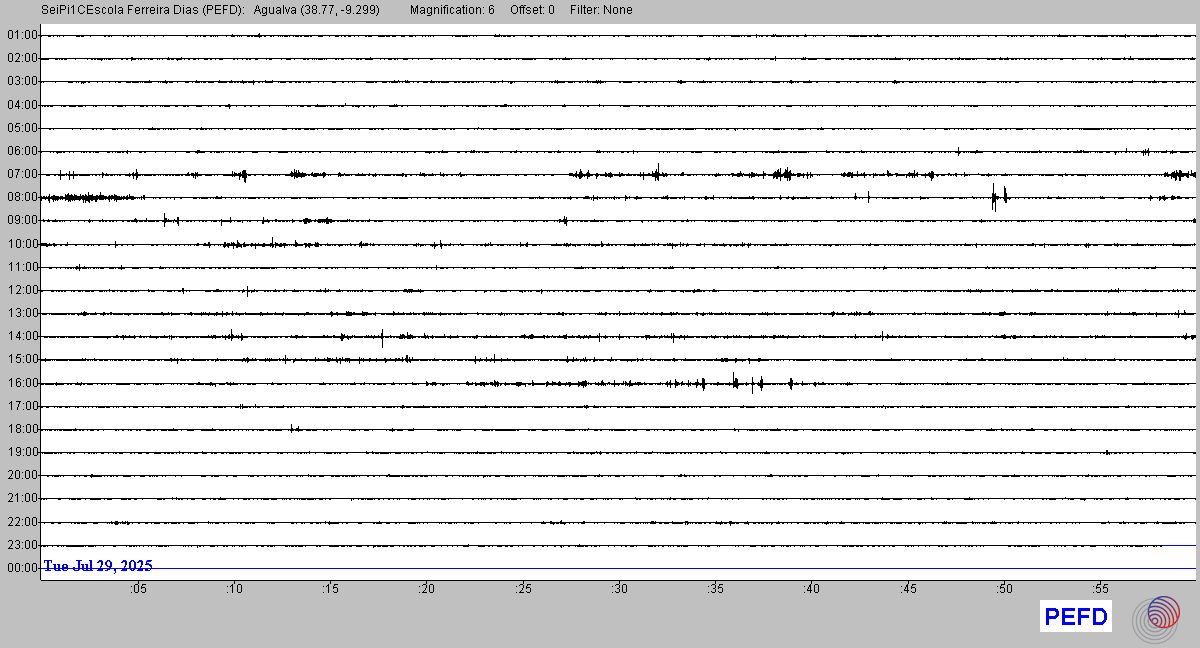Click the 19:00 hour label
This screenshot has height=648, width=1200.
(x=22, y=452)
